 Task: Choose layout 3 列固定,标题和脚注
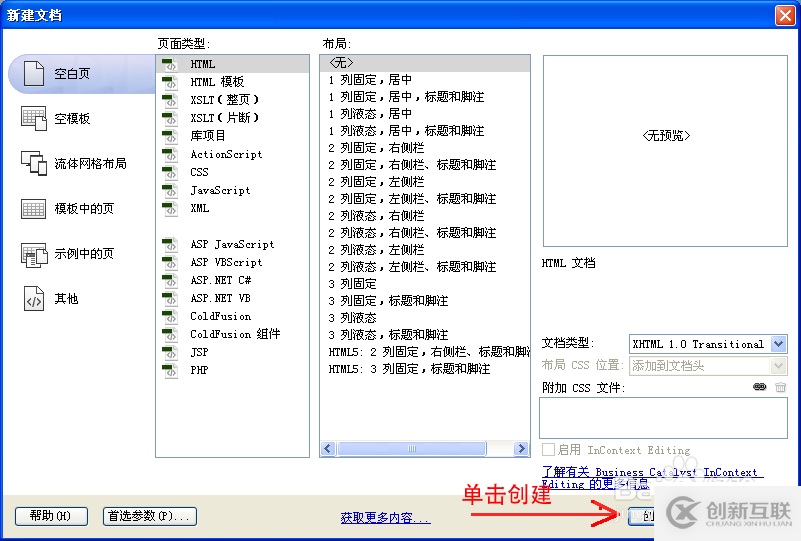click(x=425, y=300)
